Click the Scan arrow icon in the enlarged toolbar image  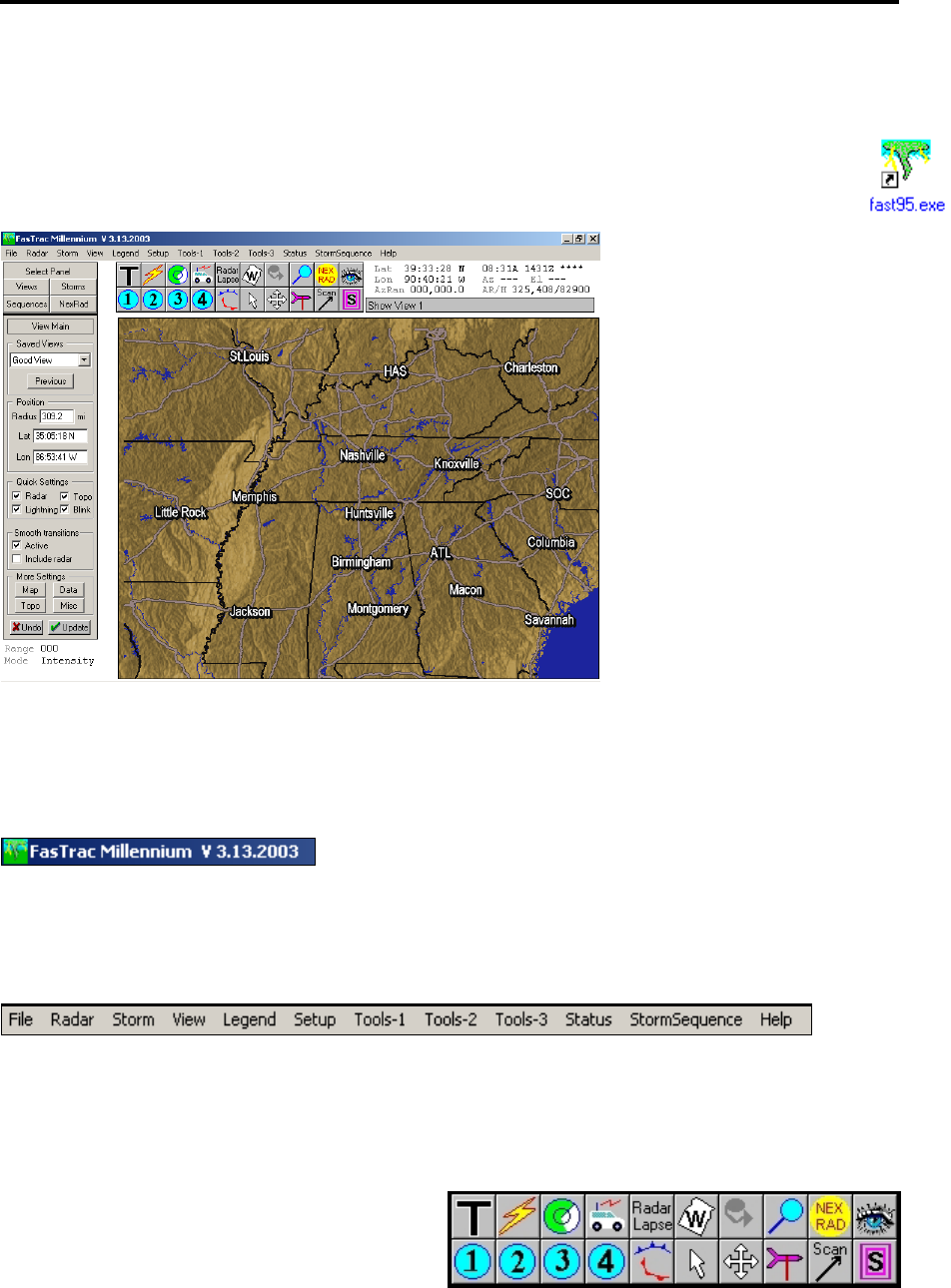[x=830, y=1262]
